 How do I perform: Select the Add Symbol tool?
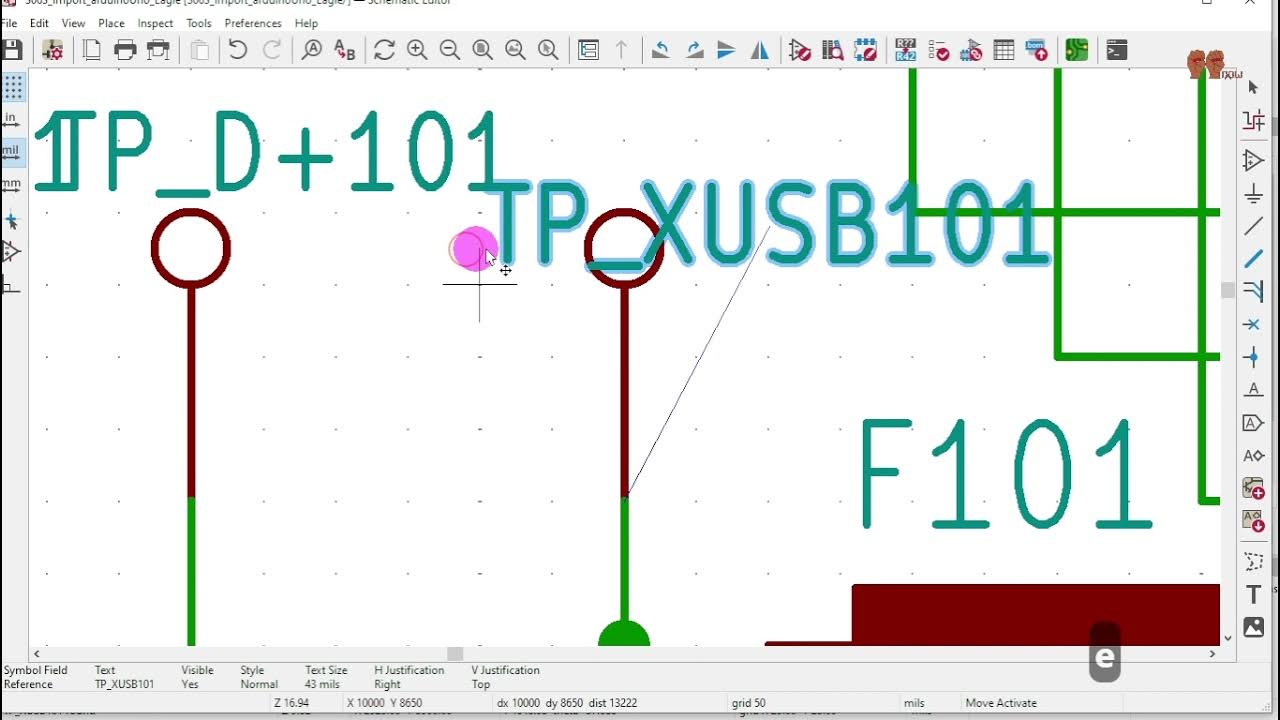(1253, 160)
